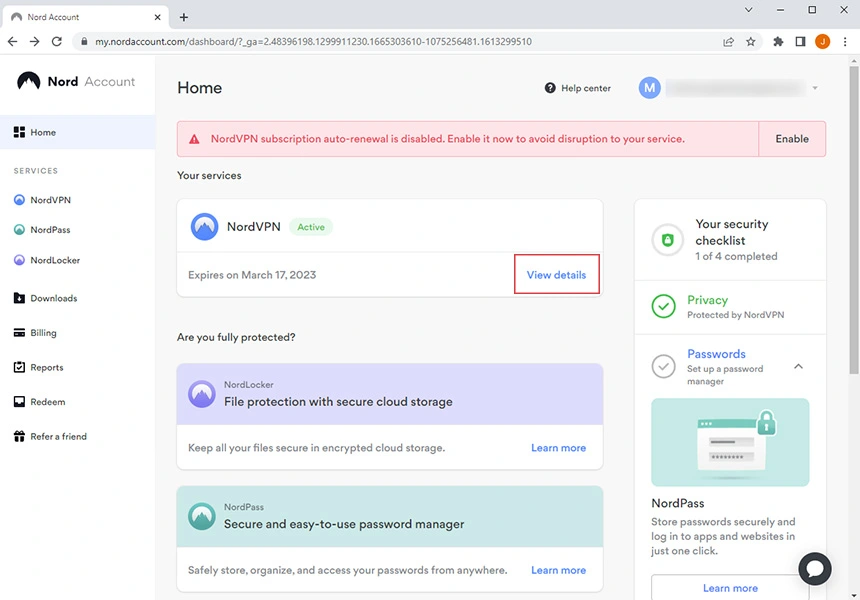Open the account user dropdown arrow

click(815, 88)
